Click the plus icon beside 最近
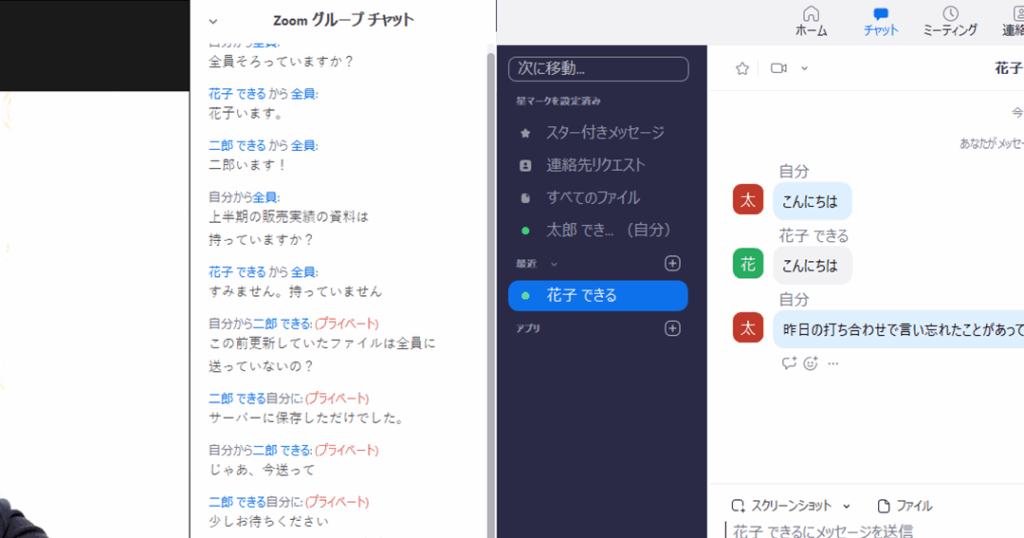 pos(672,263)
